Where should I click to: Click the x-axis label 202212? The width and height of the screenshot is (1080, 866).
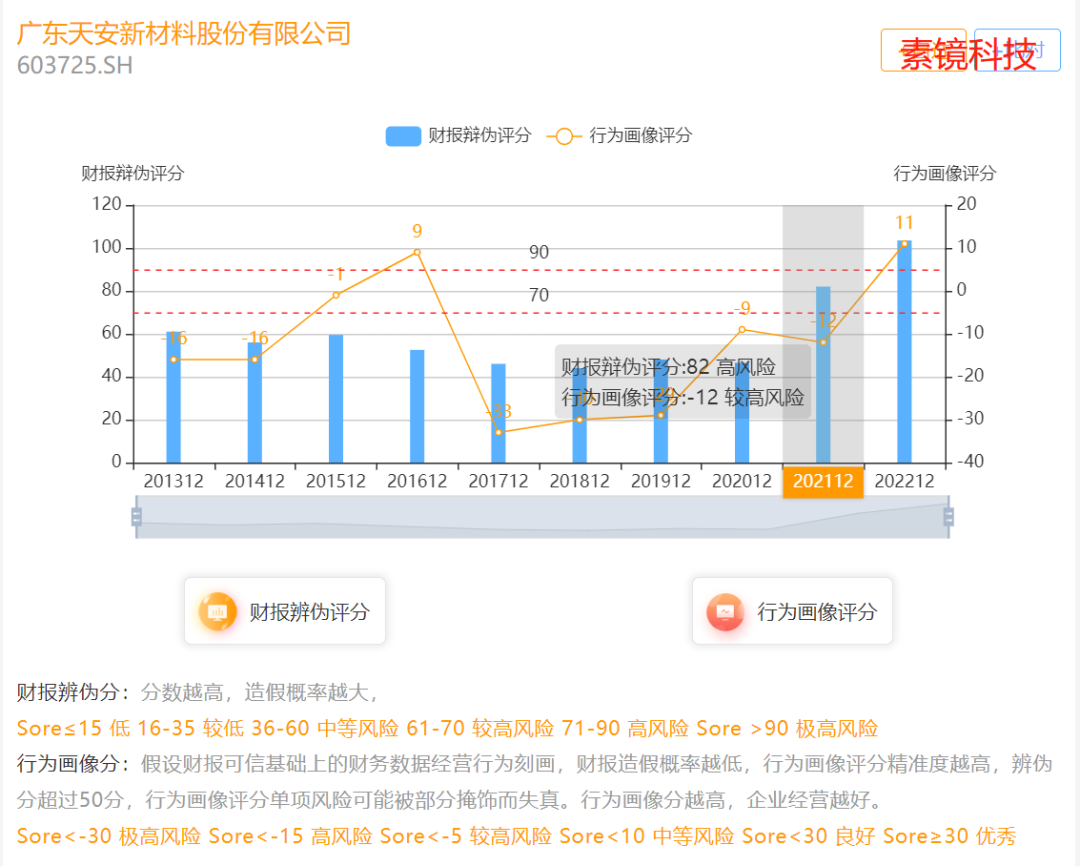[904, 481]
